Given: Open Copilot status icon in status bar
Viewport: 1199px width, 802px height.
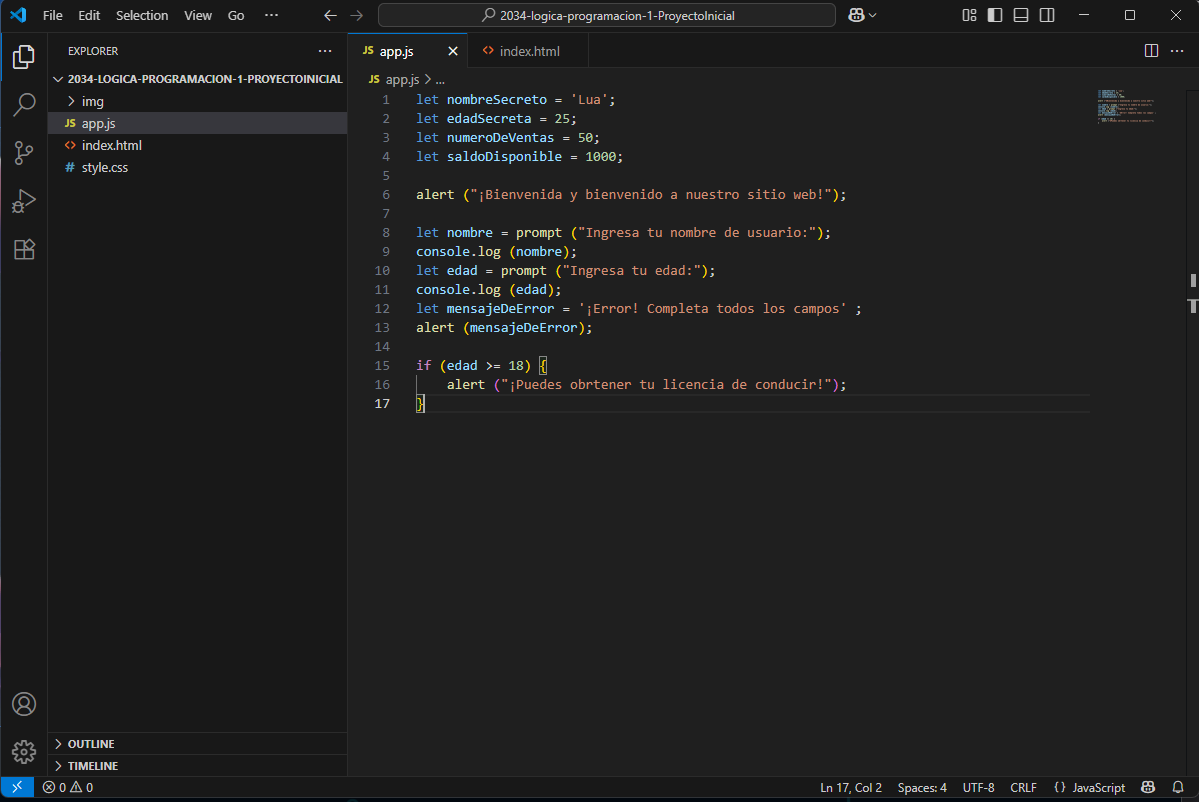Looking at the screenshot, I should tap(1148, 787).
